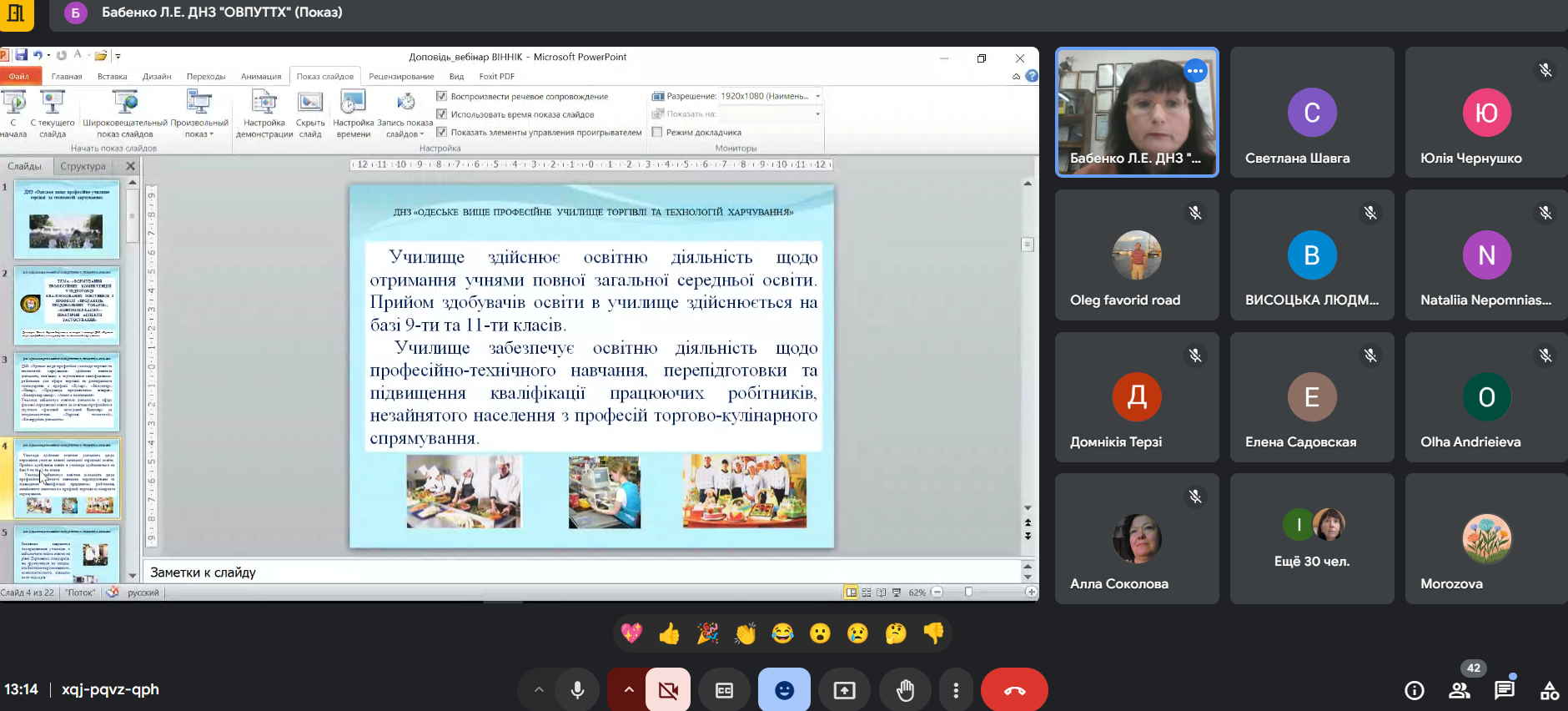Click 'Скрыть слайд' button in ribbon
This screenshot has width=1568, height=711.
point(310,115)
